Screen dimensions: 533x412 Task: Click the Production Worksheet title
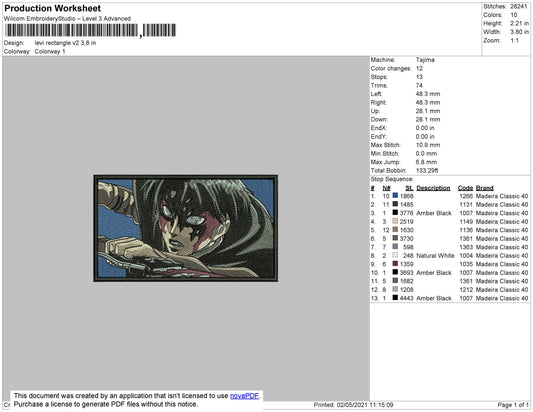53,8
